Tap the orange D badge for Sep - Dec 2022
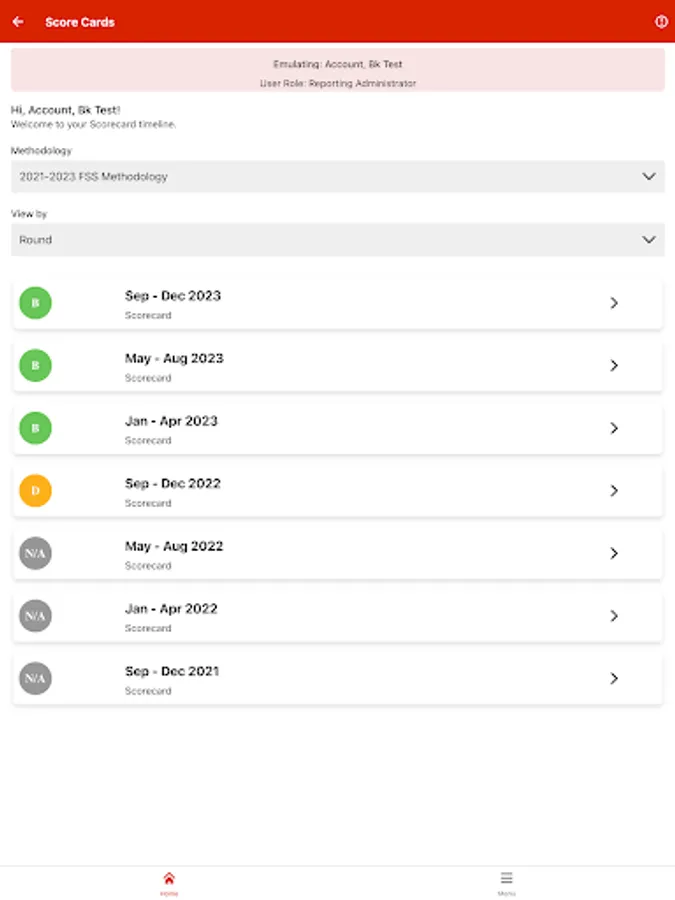 click(35, 491)
